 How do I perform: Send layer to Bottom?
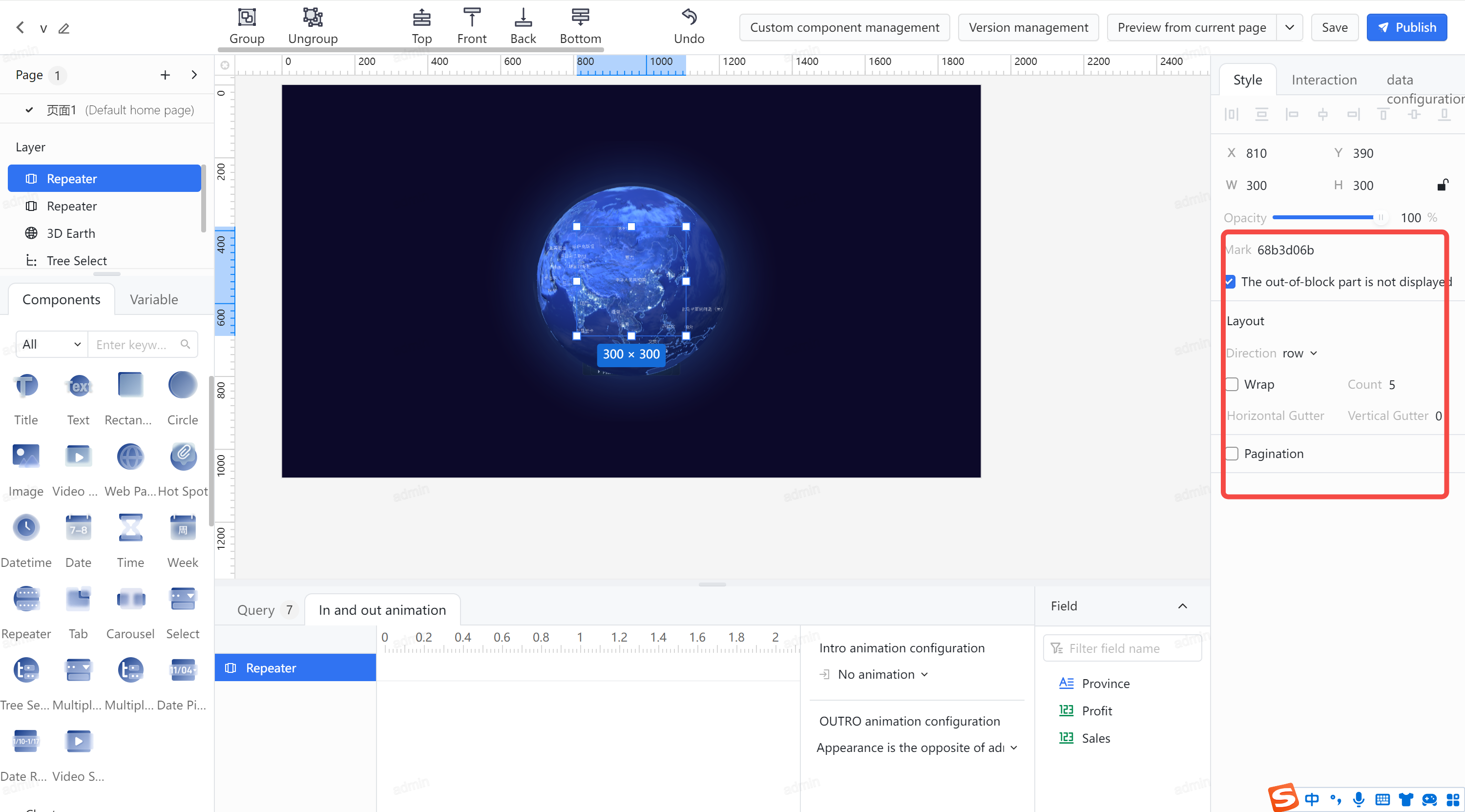tap(580, 26)
